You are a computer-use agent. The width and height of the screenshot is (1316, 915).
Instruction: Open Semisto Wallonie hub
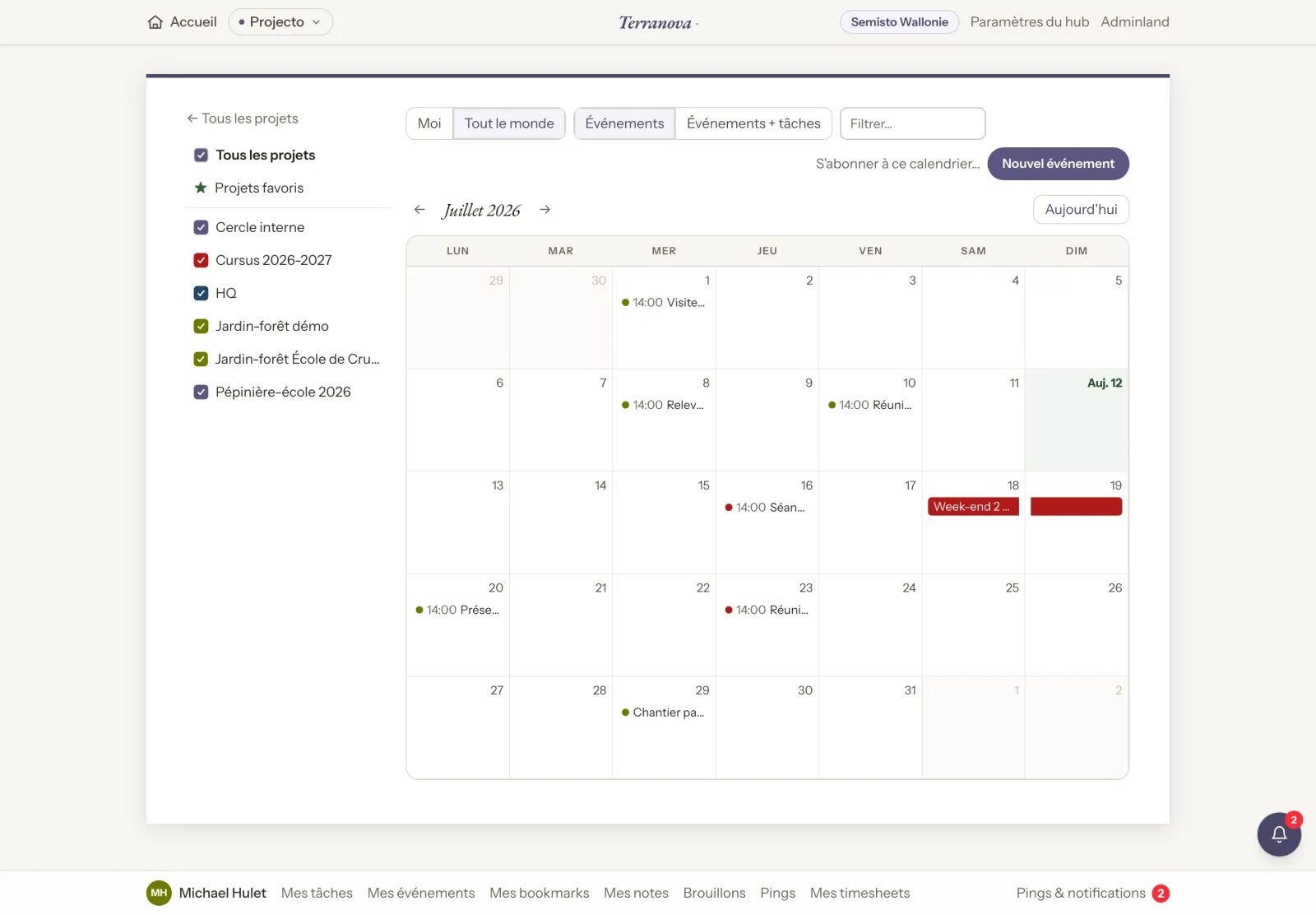[x=899, y=22]
